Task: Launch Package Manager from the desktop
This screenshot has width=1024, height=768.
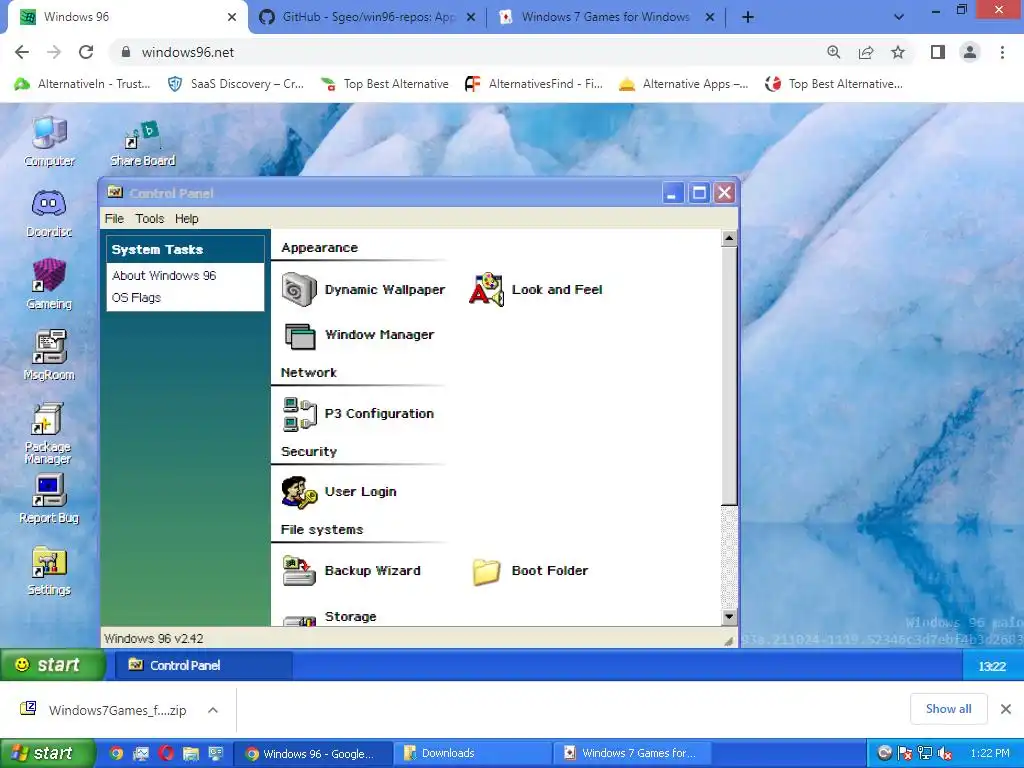Action: 48,432
